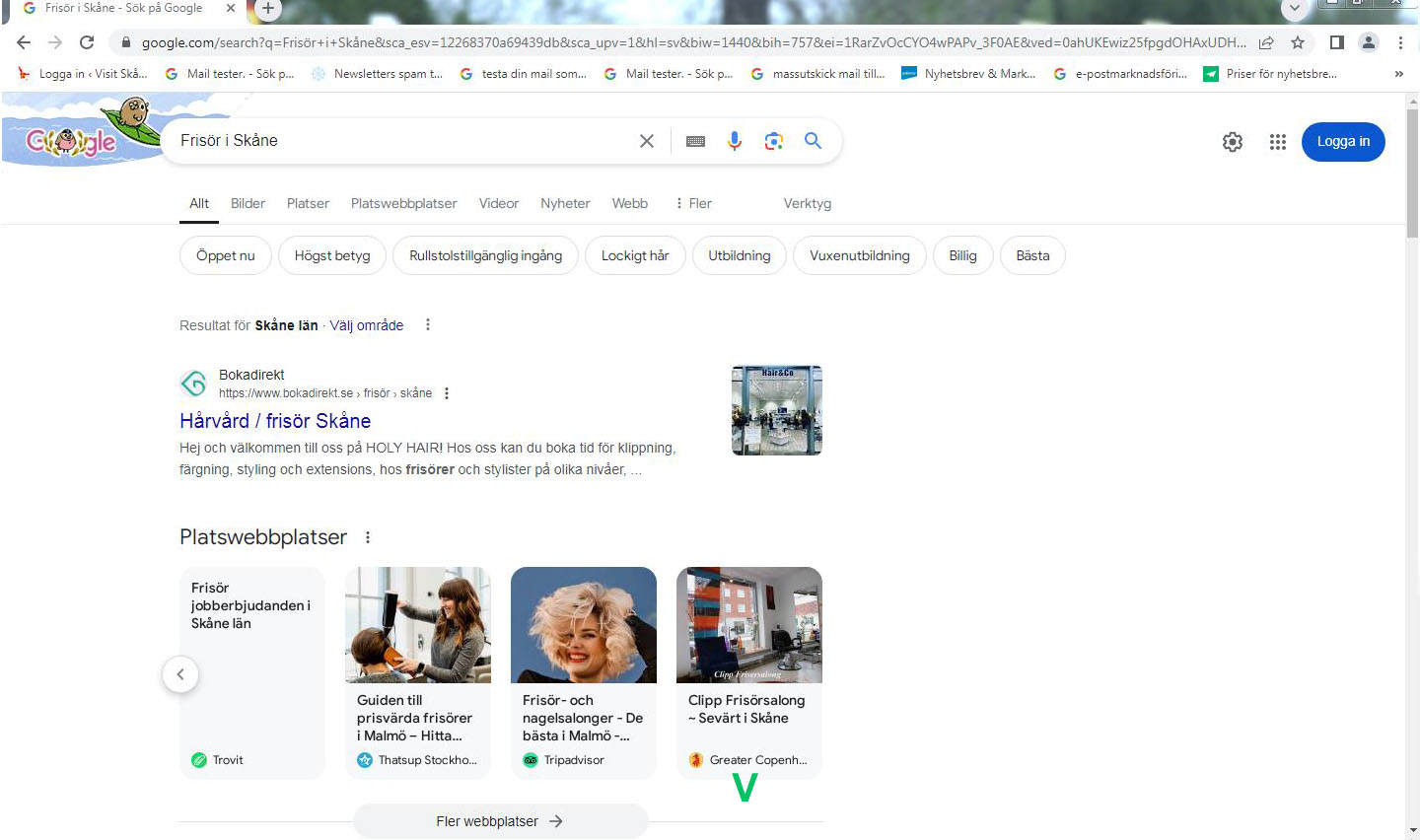
Task: Open the Verktyg search tools
Action: (808, 203)
